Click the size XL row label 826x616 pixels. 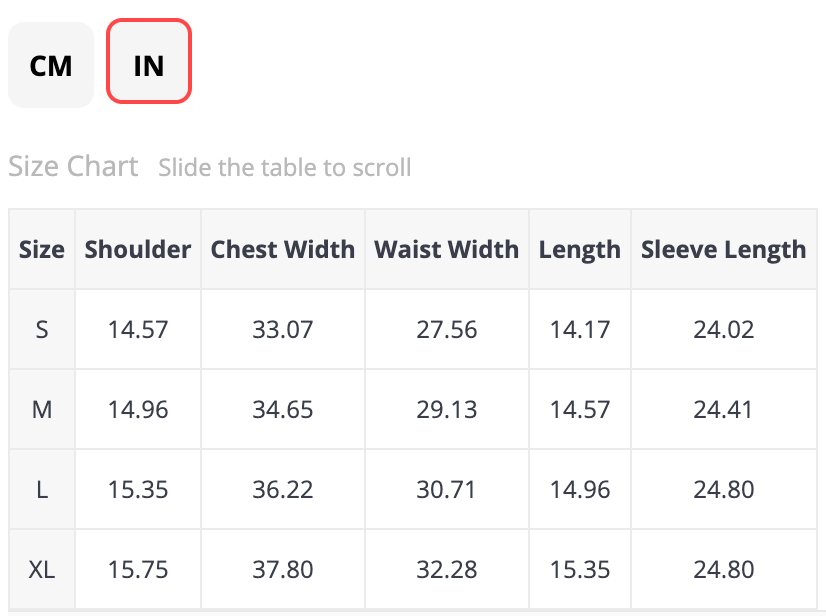pyautogui.click(x=42, y=570)
